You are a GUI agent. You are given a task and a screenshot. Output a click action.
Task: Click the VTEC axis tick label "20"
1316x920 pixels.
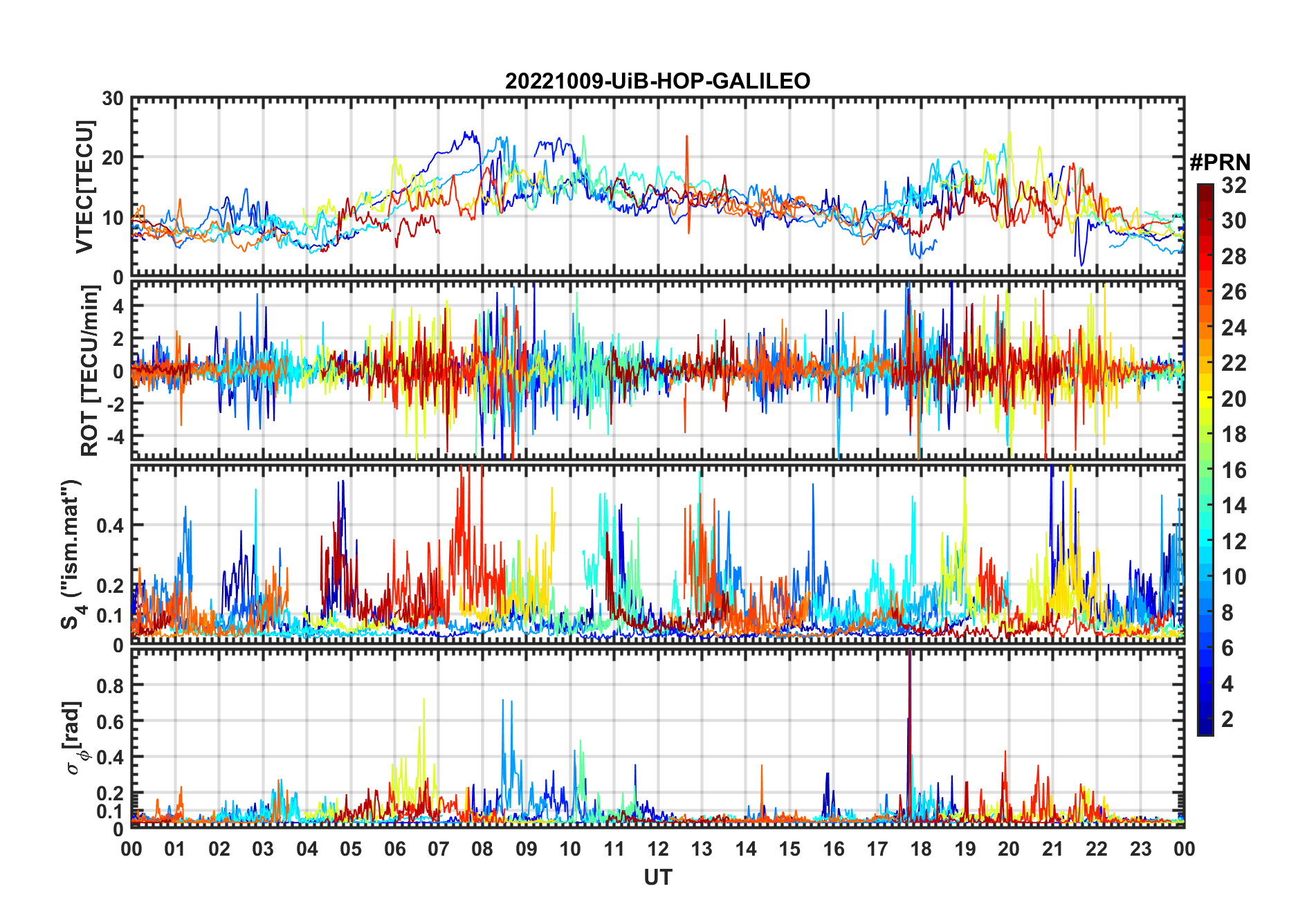(113, 158)
